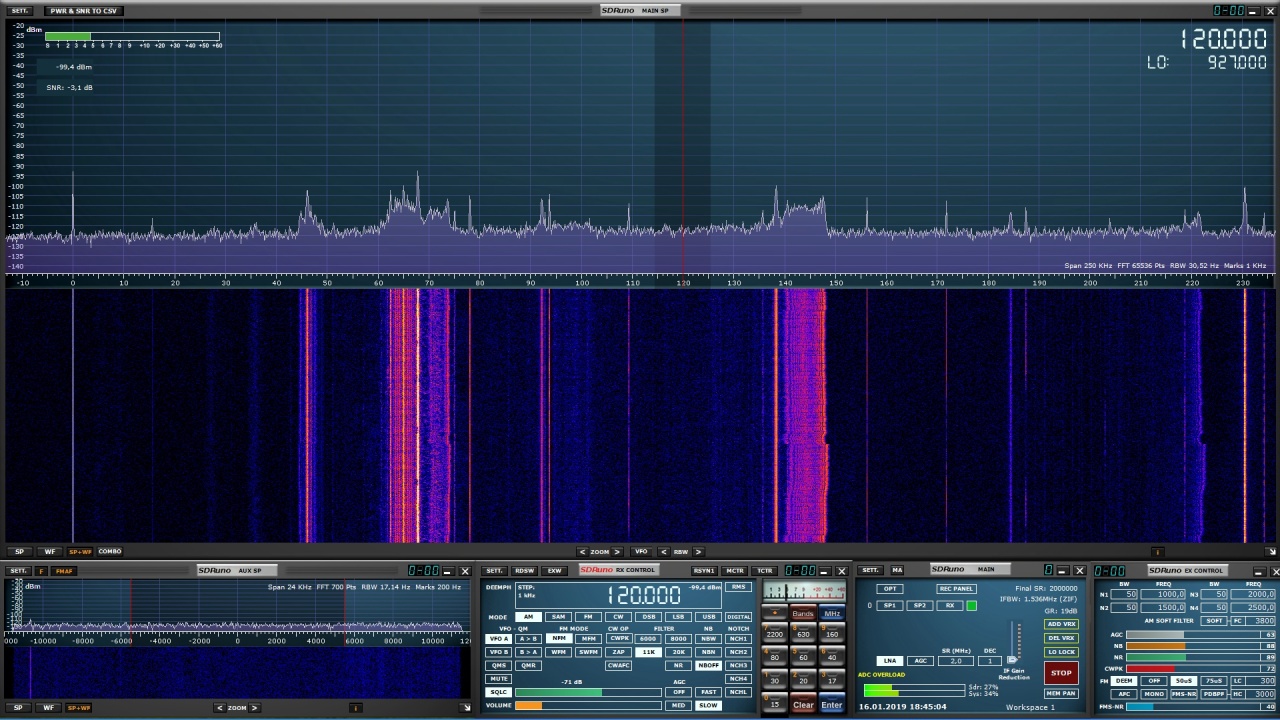This screenshot has height=720, width=1280.
Task: Click resize arrow at main spectrum corner
Action: (1271, 552)
